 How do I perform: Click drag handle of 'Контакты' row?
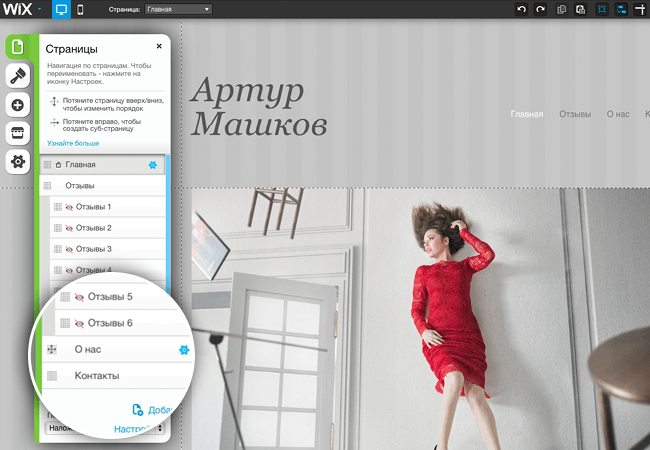click(52, 376)
